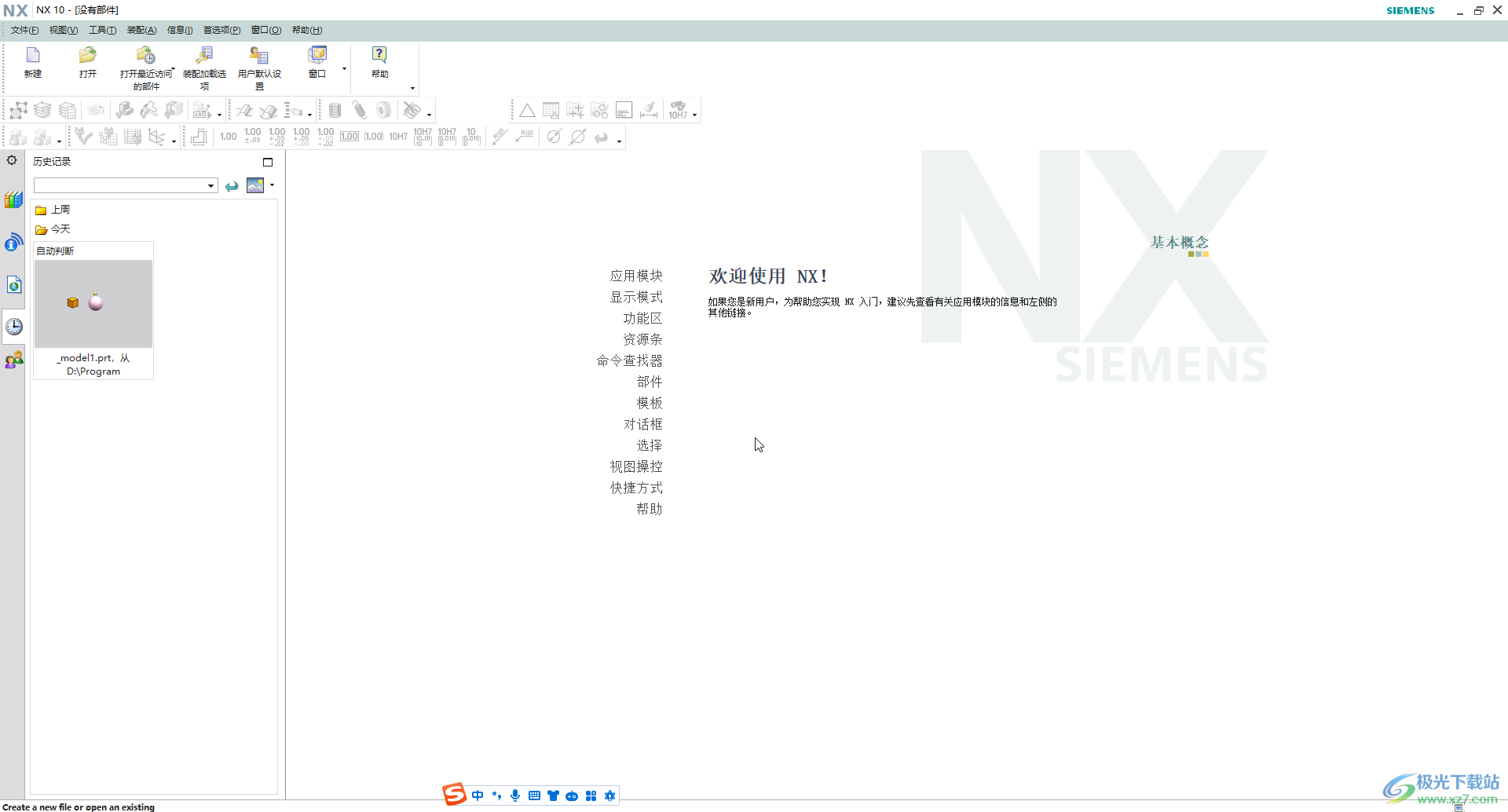Image resolution: width=1508 pixels, height=812 pixels.
Task: Open the 部件 welcome link
Action: (650, 382)
